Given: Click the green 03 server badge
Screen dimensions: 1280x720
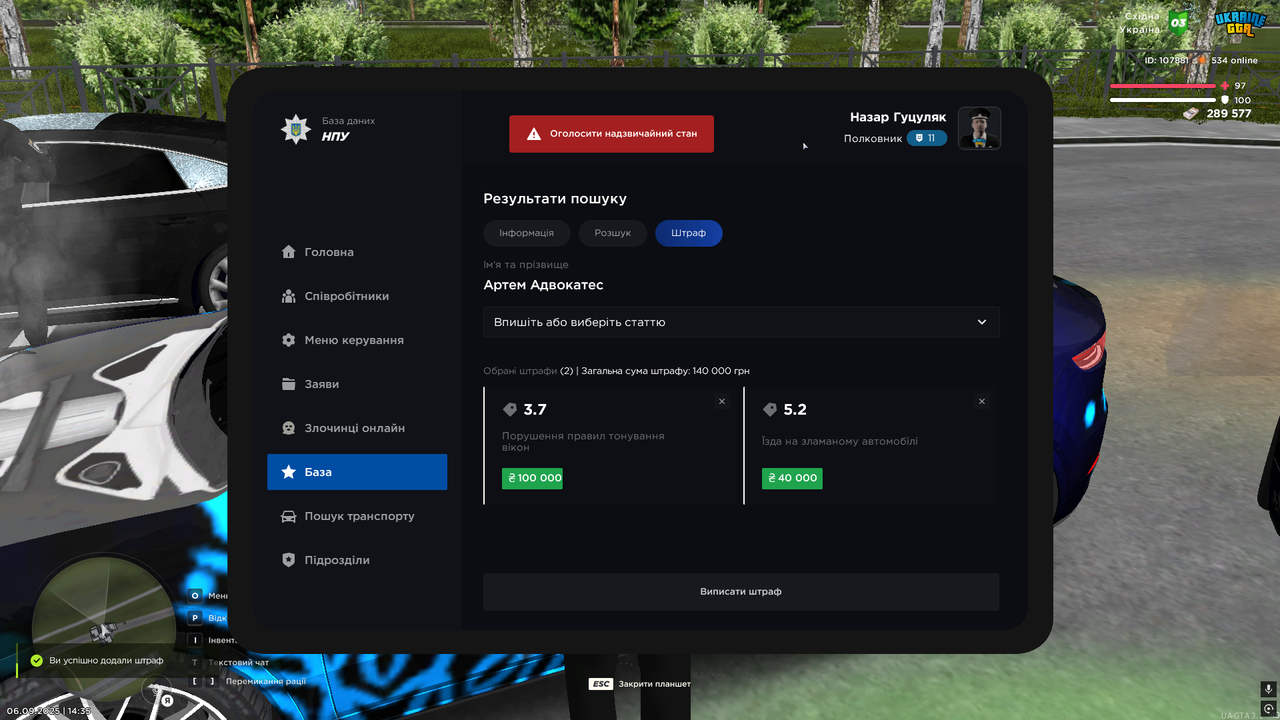Looking at the screenshot, I should [x=1179, y=22].
